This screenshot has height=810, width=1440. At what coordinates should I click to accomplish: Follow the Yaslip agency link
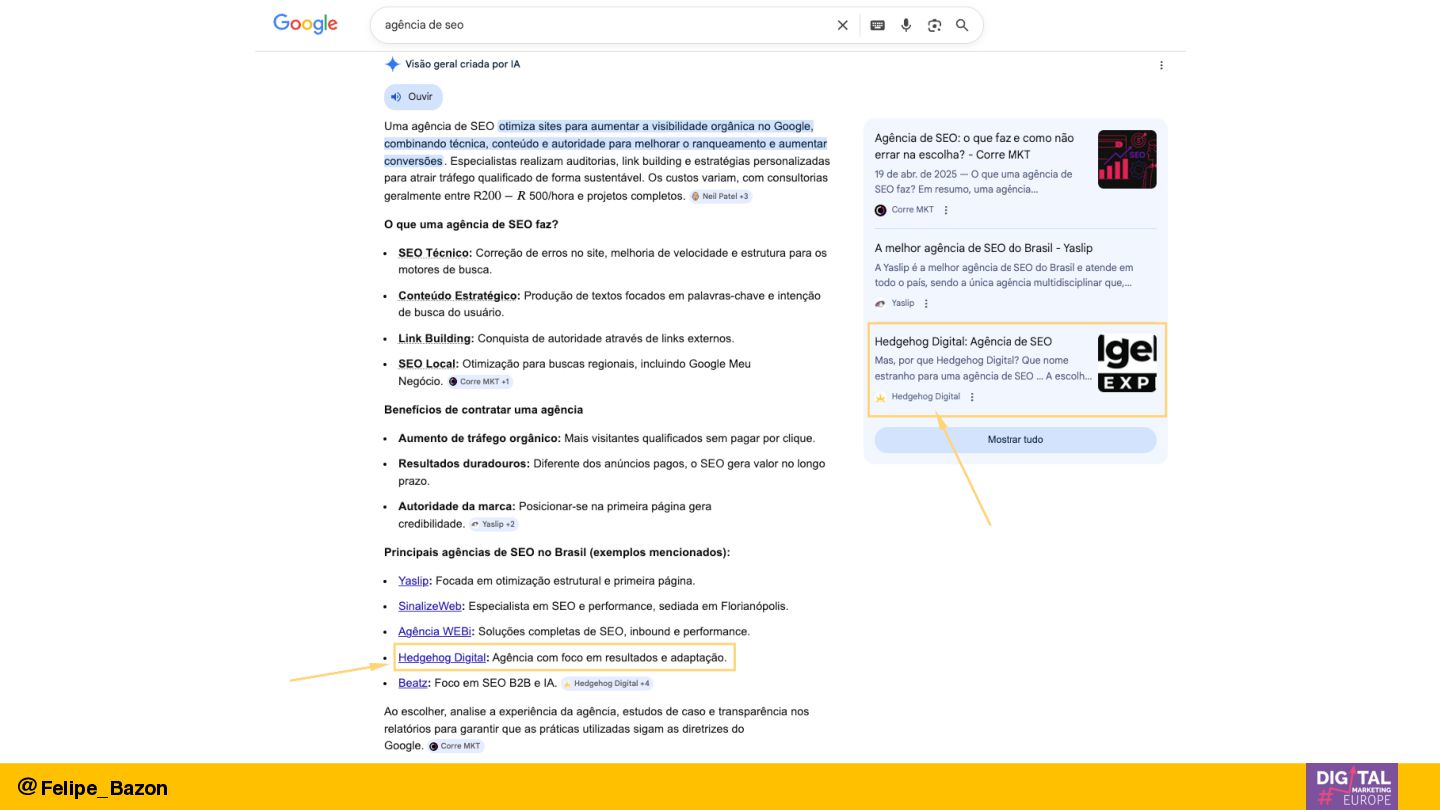click(413, 580)
